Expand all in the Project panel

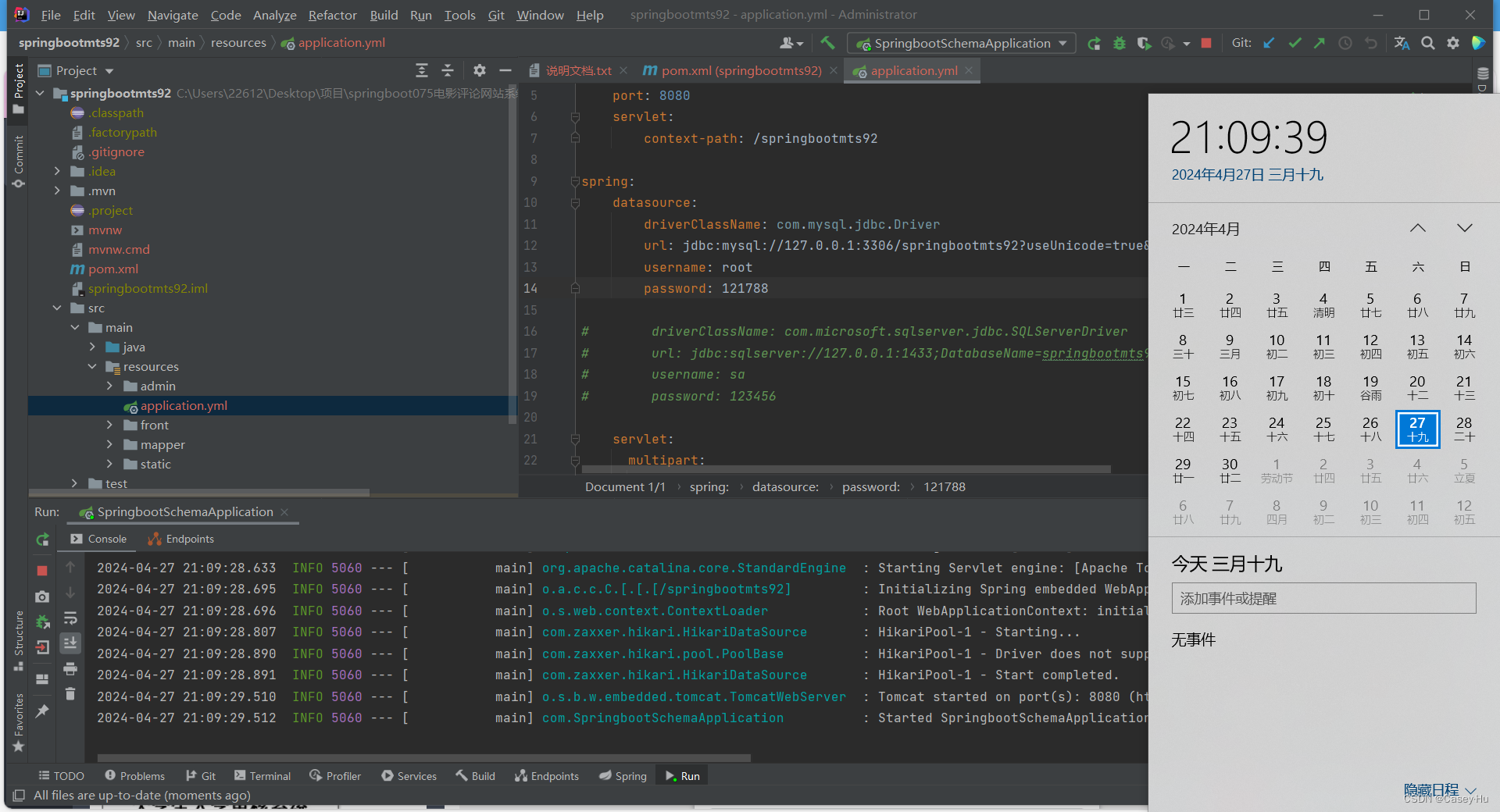(x=422, y=70)
